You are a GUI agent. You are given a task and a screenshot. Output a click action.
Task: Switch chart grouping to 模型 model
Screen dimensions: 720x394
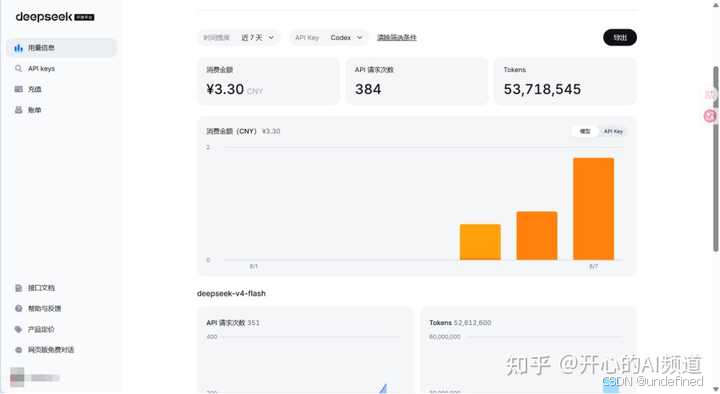coord(585,131)
